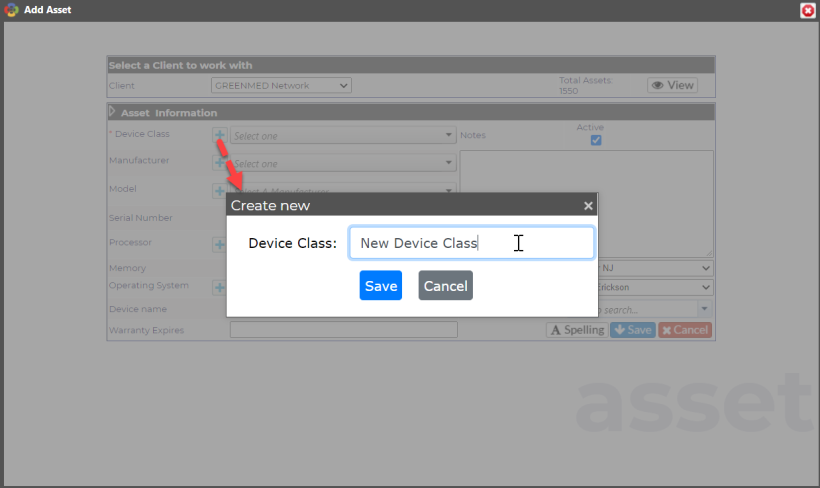The width and height of the screenshot is (820, 488).
Task: Cancel the Create new dialog
Action: (446, 286)
